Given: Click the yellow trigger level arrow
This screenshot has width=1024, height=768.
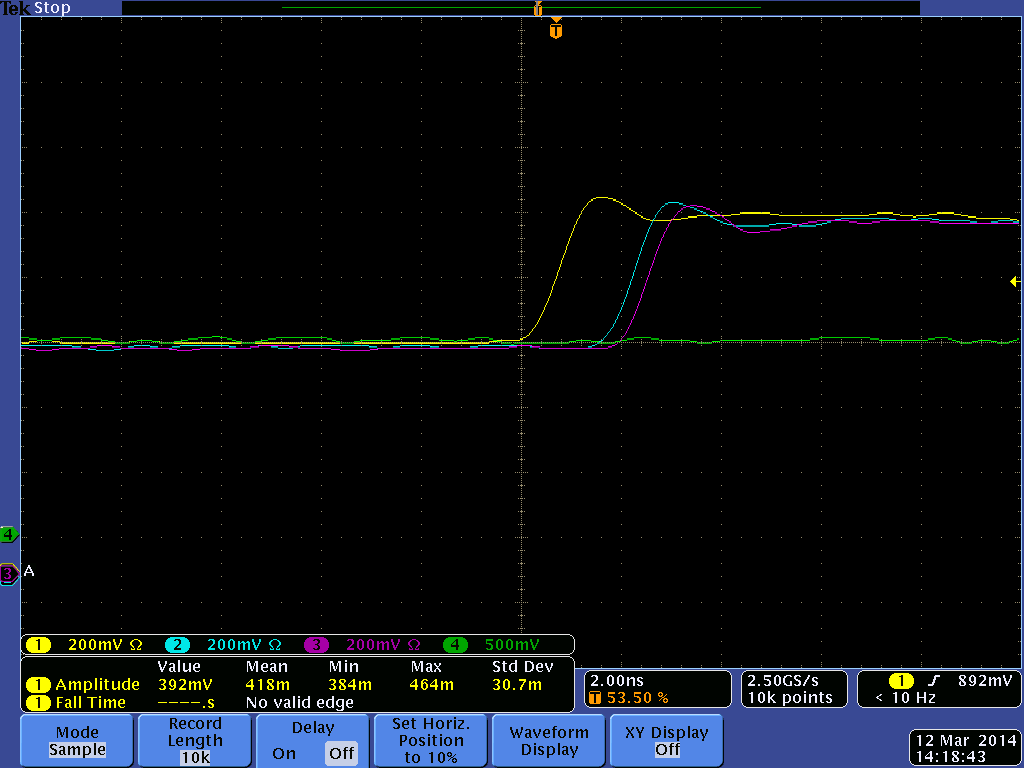Looking at the screenshot, I should click(1015, 282).
